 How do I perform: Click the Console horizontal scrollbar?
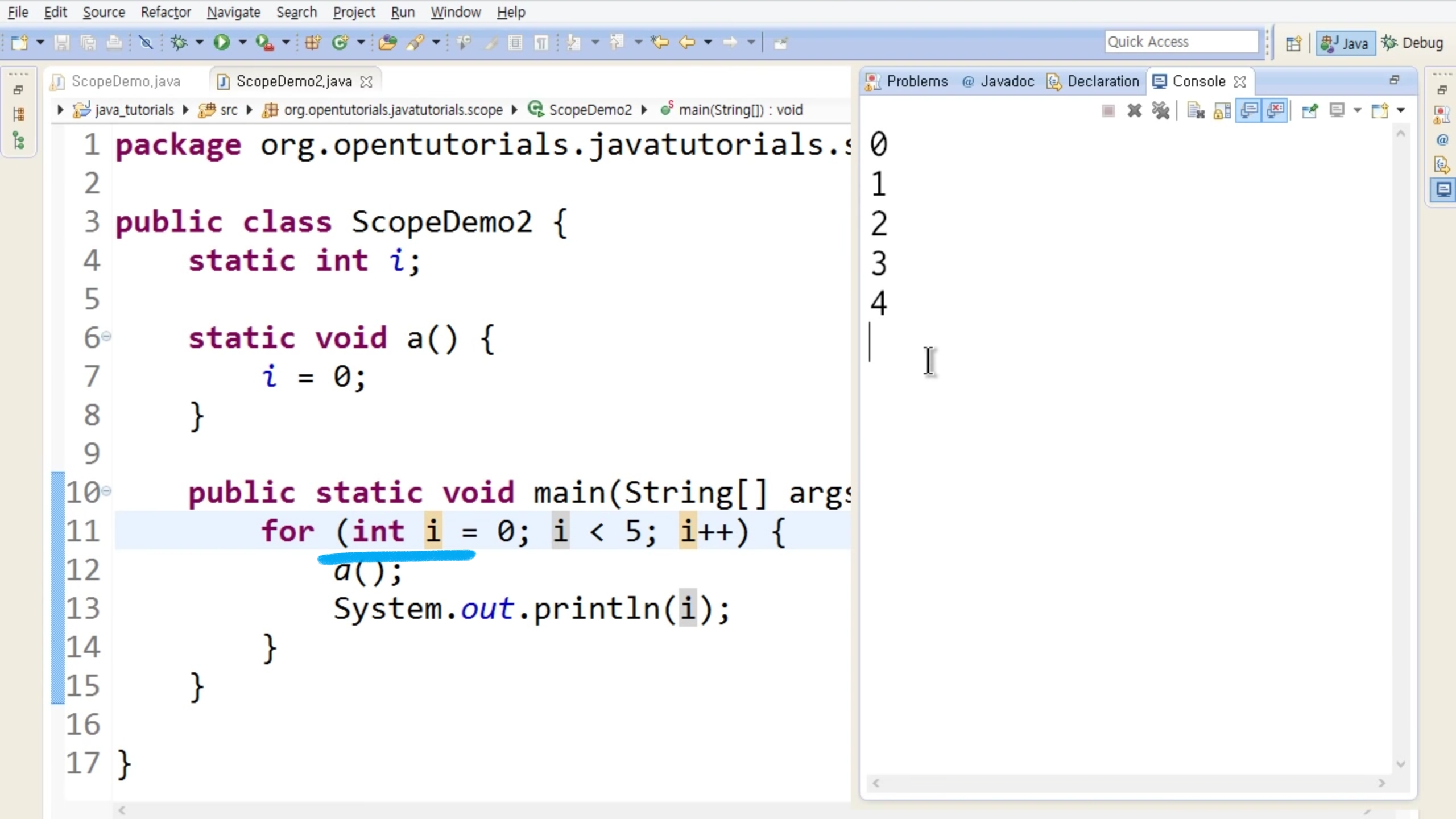[1129, 783]
